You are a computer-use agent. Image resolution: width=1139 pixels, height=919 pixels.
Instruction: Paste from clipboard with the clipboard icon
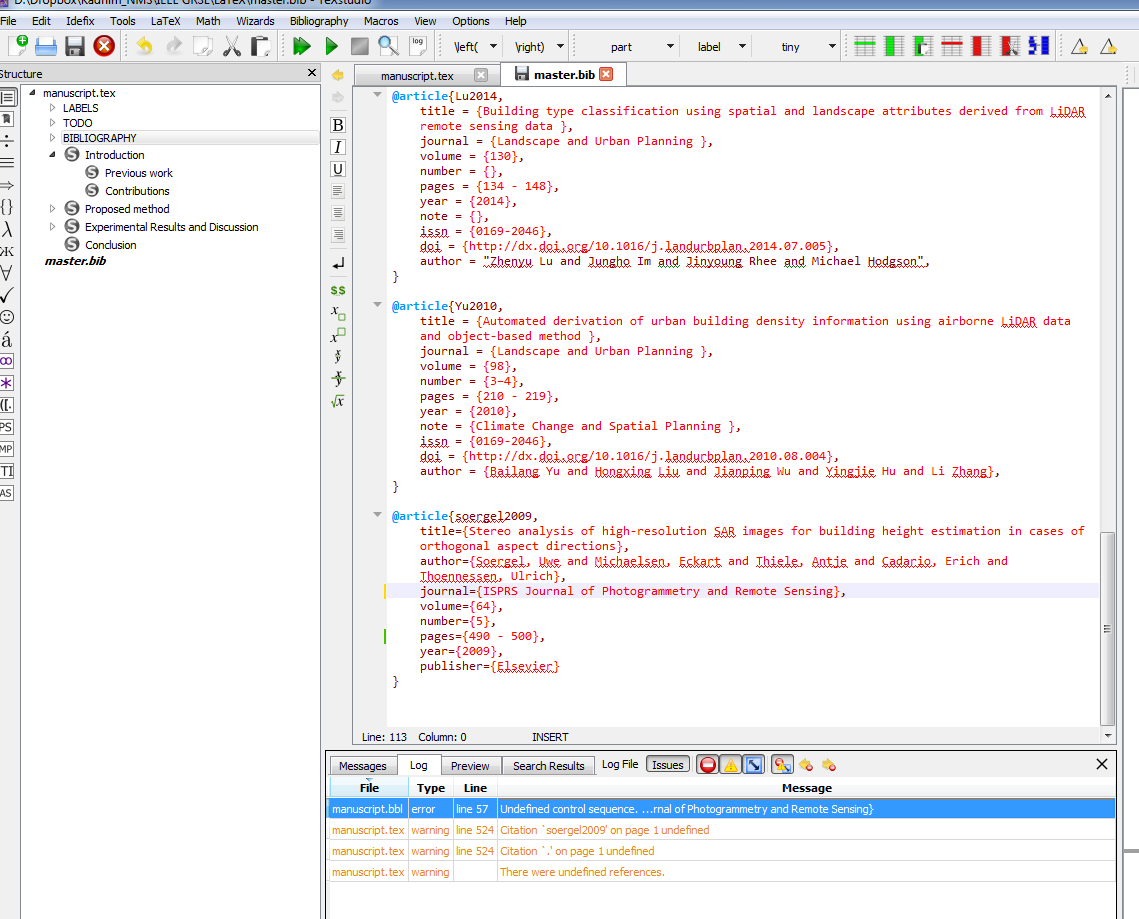click(x=260, y=46)
